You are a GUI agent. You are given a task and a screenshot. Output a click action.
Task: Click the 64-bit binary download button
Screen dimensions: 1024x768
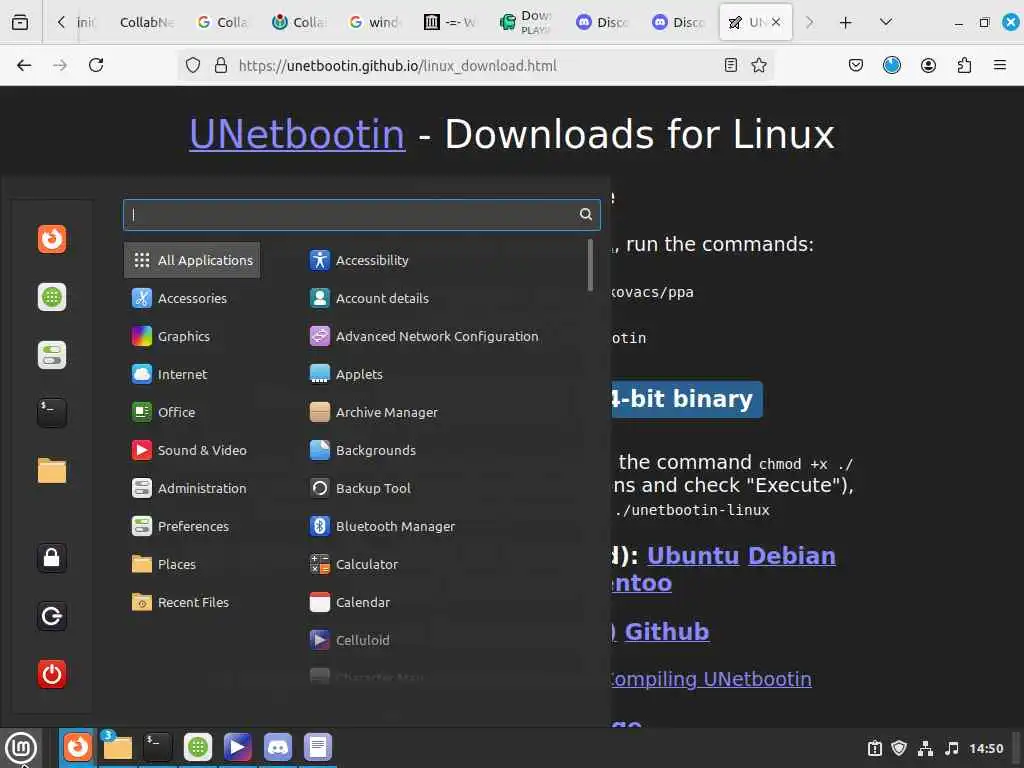click(686, 399)
